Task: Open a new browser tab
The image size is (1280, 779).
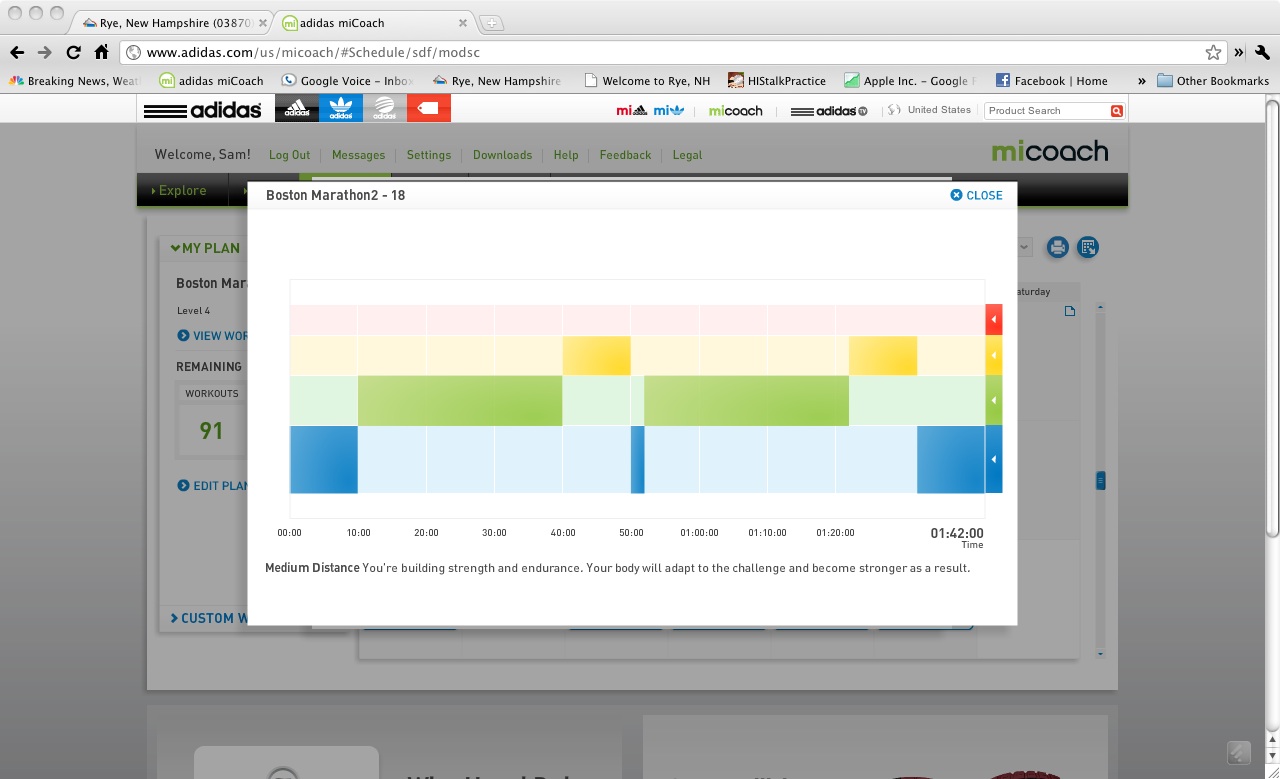Action: click(491, 22)
